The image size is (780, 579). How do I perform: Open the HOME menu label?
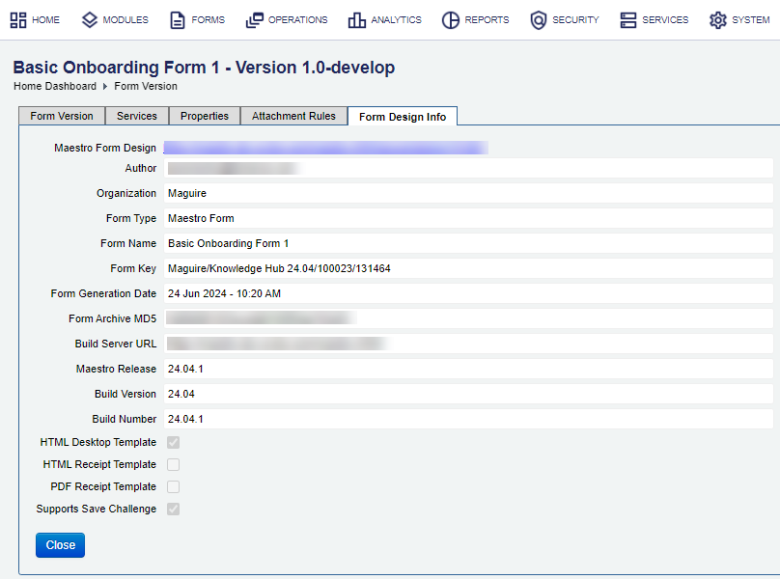46,20
